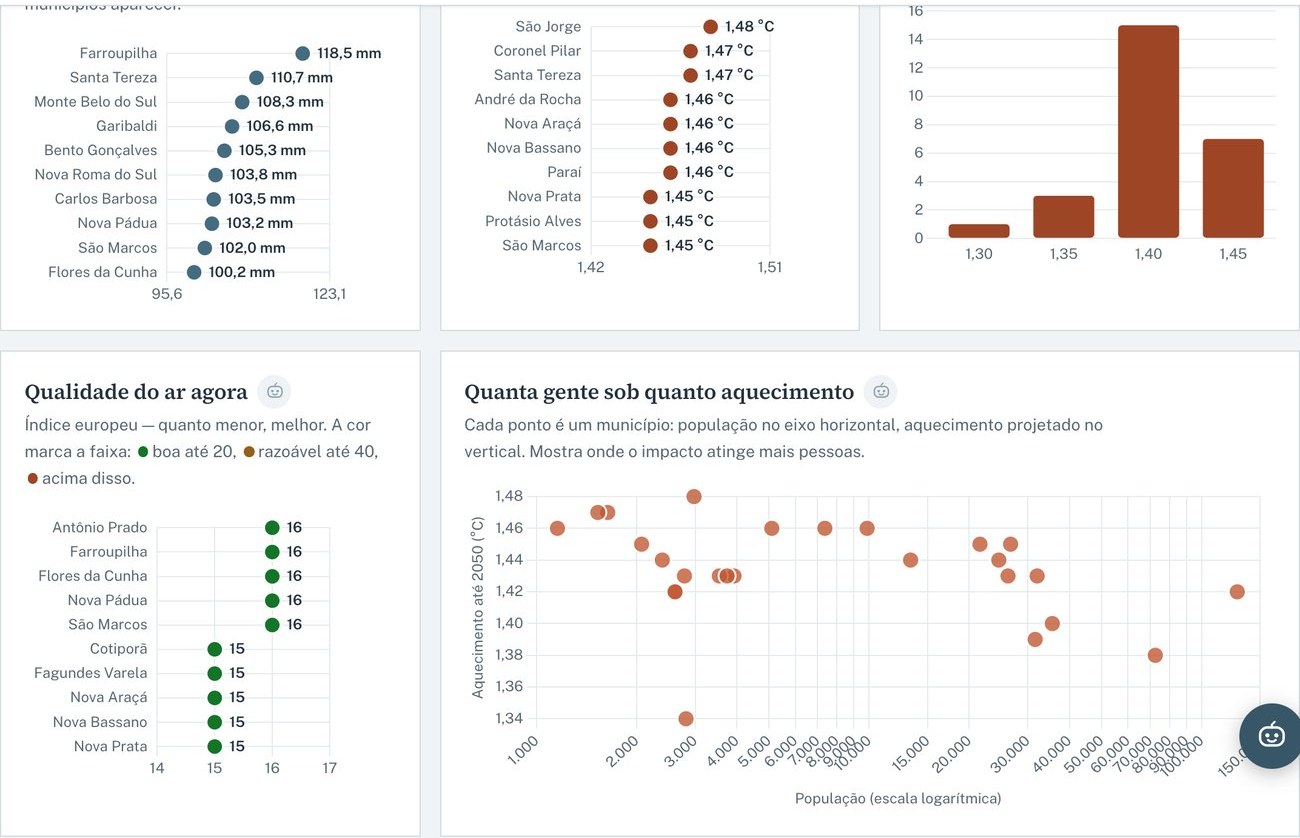
Task: Click the 'Qualidade do ar agora' heading
Action: (136, 391)
